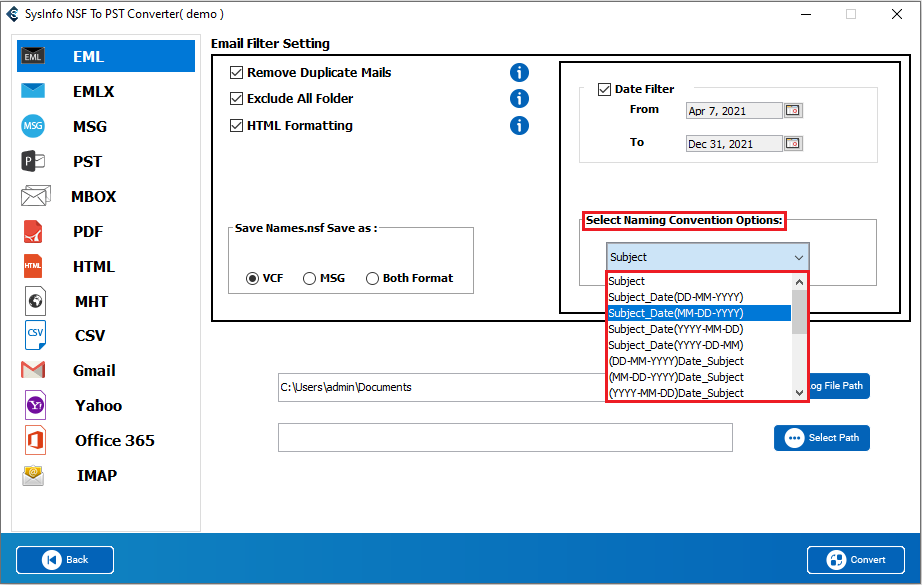Screen dimensions: 922x585
Task: Click the SysInfo app logo in title bar
Action: click(x=12, y=14)
